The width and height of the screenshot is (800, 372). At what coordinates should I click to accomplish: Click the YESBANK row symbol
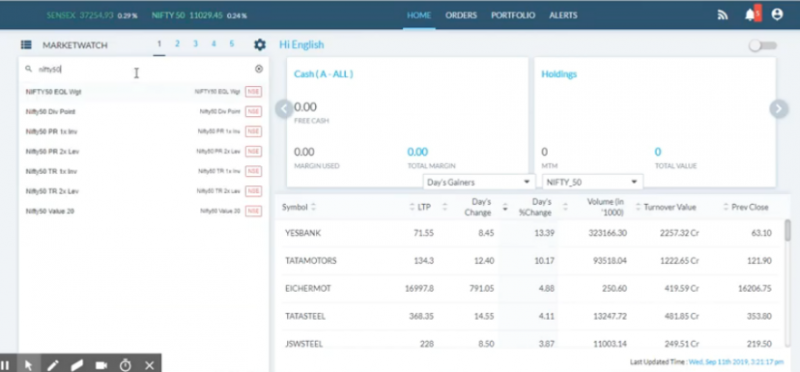pyautogui.click(x=303, y=233)
